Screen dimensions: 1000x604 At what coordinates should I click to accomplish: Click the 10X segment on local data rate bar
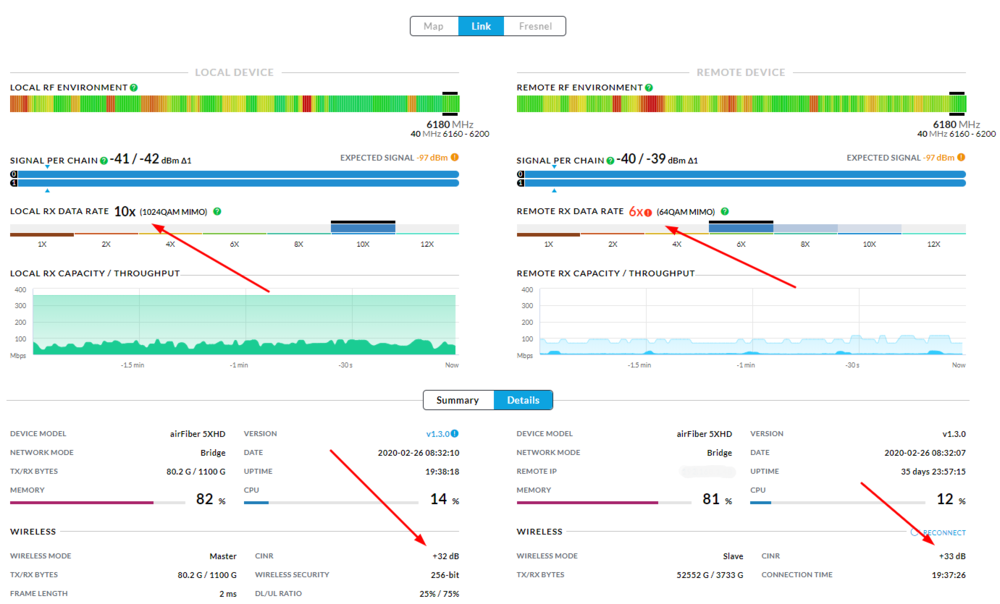click(x=363, y=229)
